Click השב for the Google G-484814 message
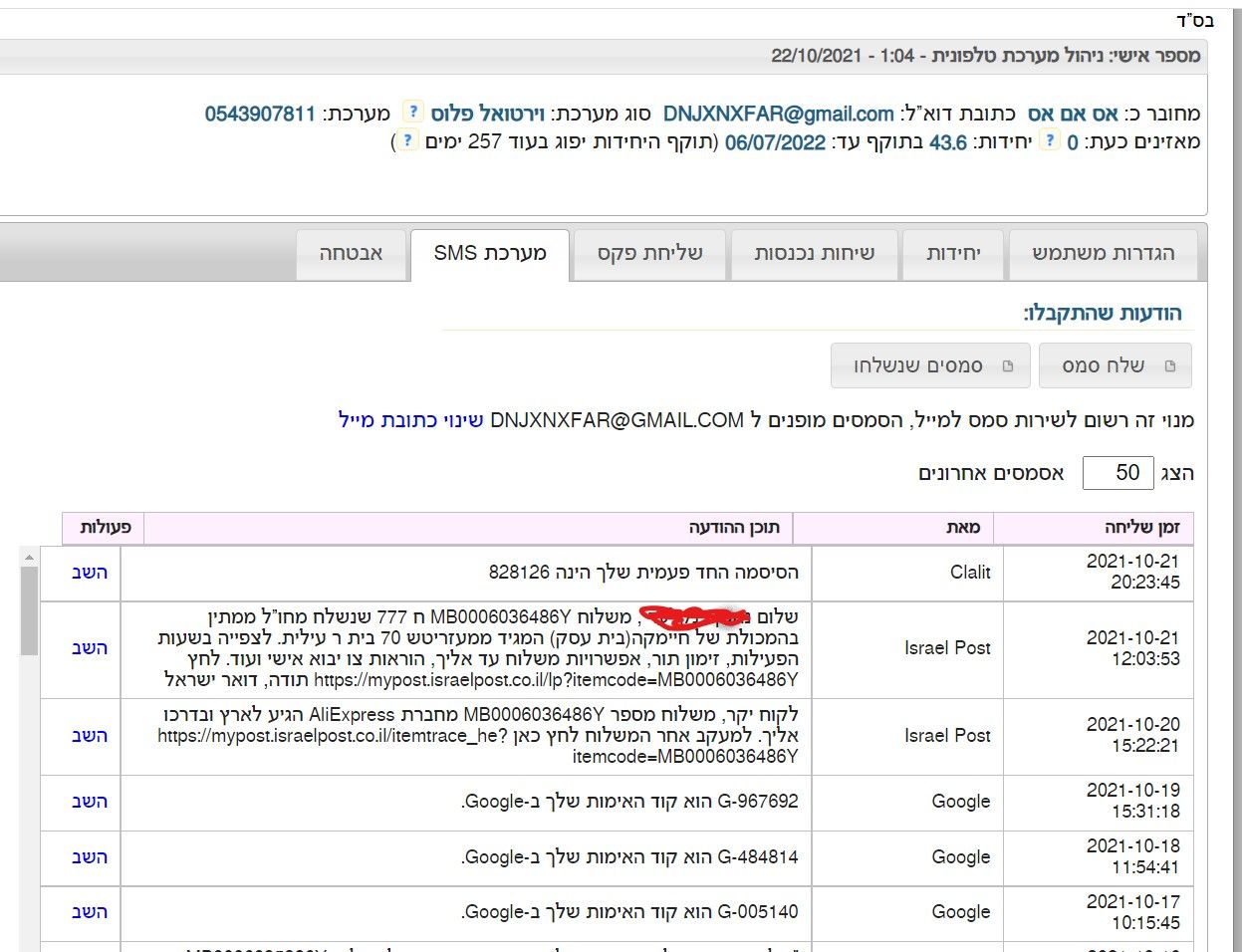 (x=90, y=857)
